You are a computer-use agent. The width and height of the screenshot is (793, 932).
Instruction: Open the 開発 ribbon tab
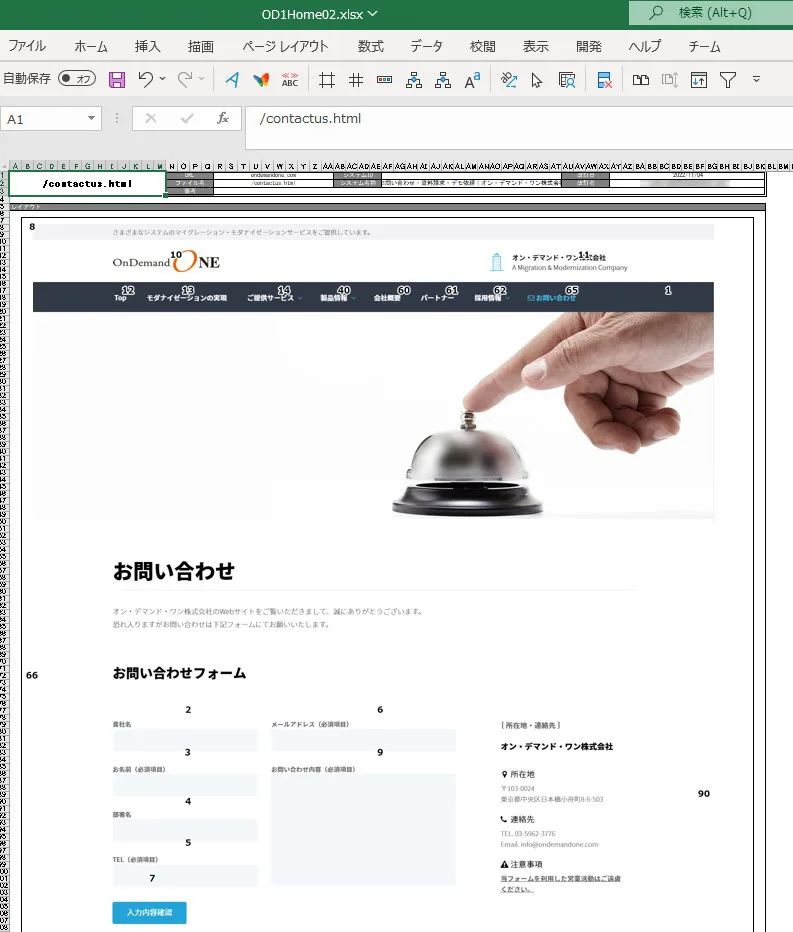tap(589, 46)
